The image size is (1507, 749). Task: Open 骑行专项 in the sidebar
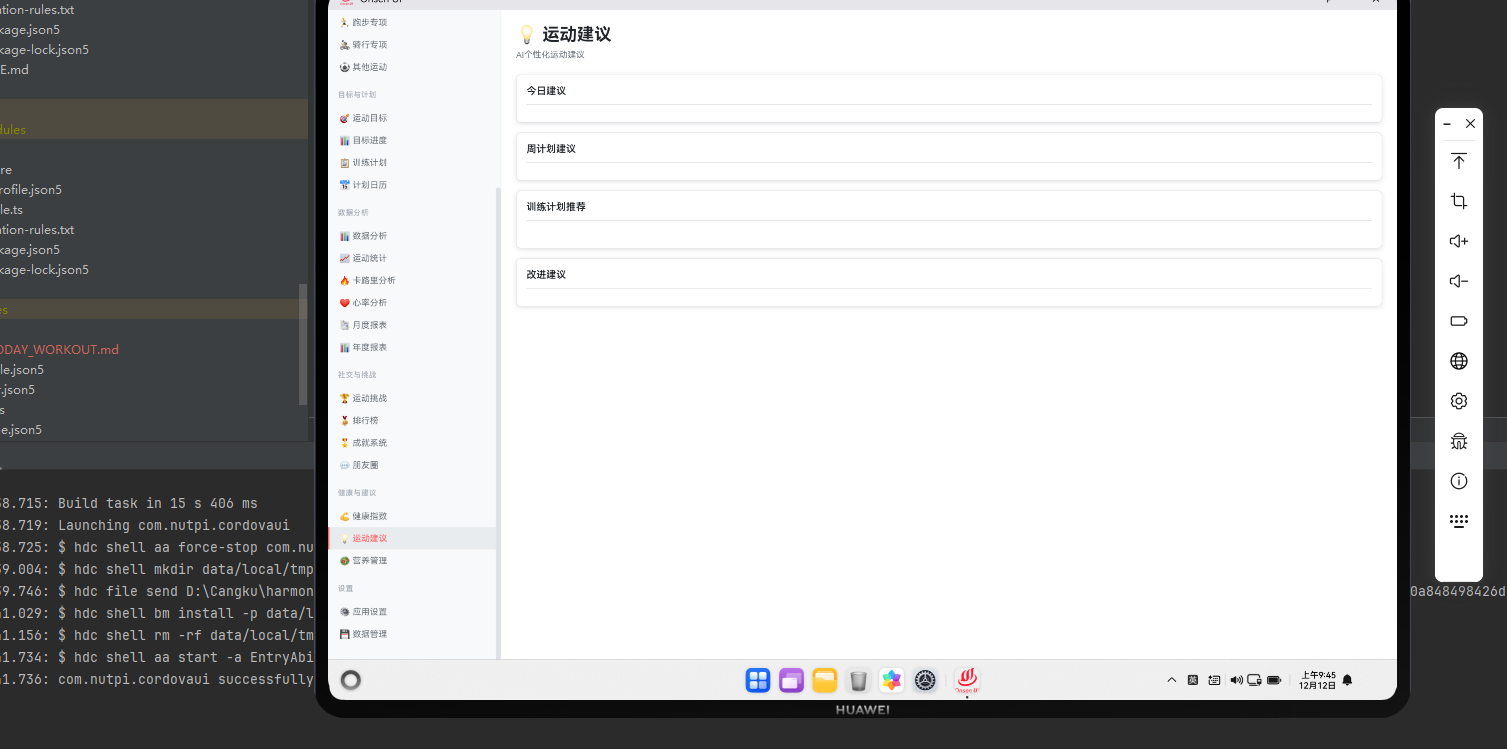pyautogui.click(x=412, y=44)
